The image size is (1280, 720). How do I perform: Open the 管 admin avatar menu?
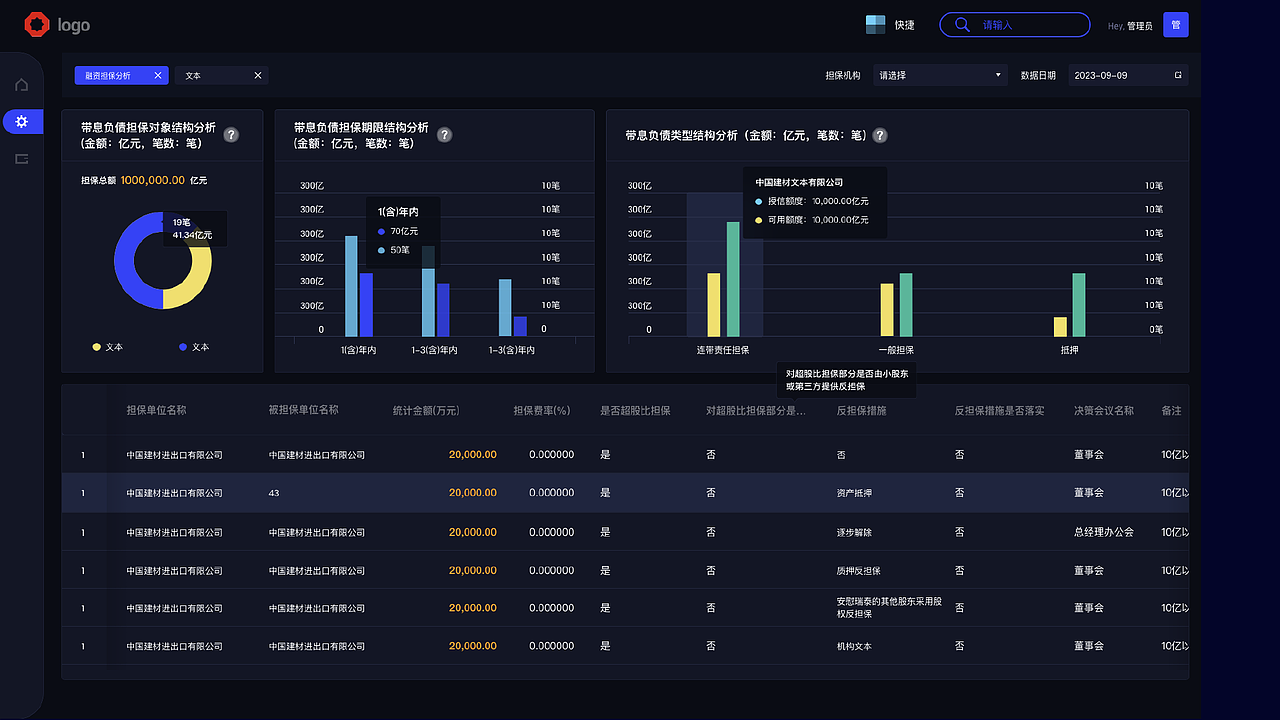tap(1175, 24)
